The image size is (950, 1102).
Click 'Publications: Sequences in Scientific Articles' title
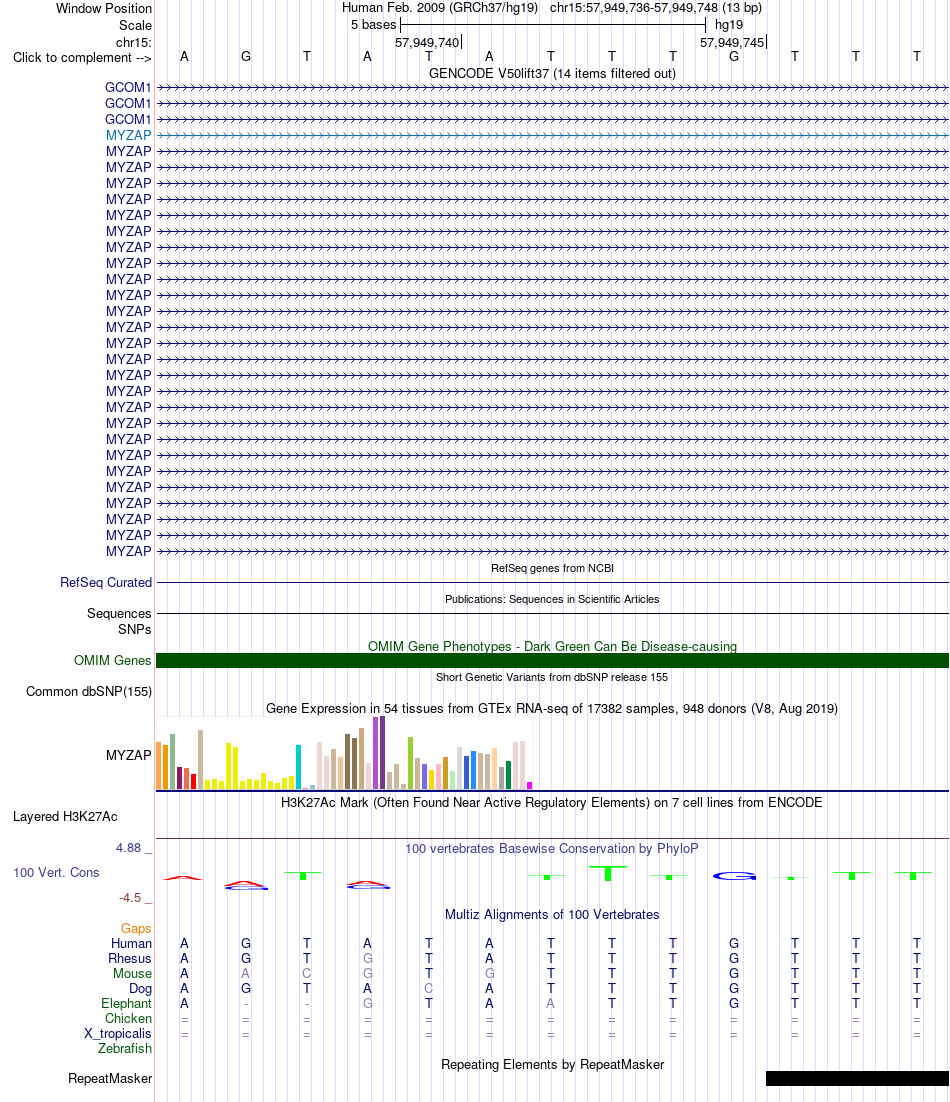tap(552, 599)
